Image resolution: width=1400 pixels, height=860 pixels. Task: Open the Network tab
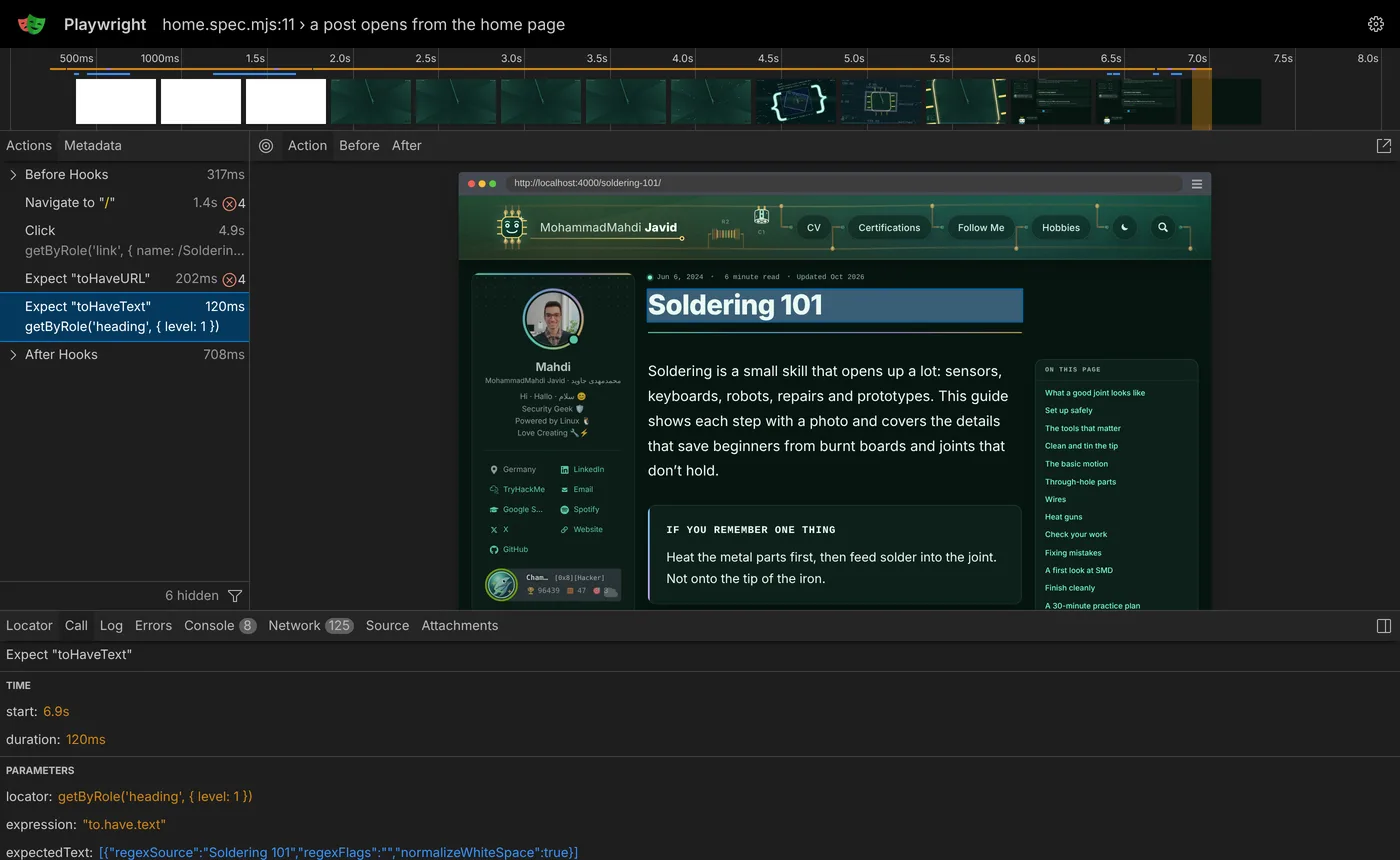click(x=310, y=626)
